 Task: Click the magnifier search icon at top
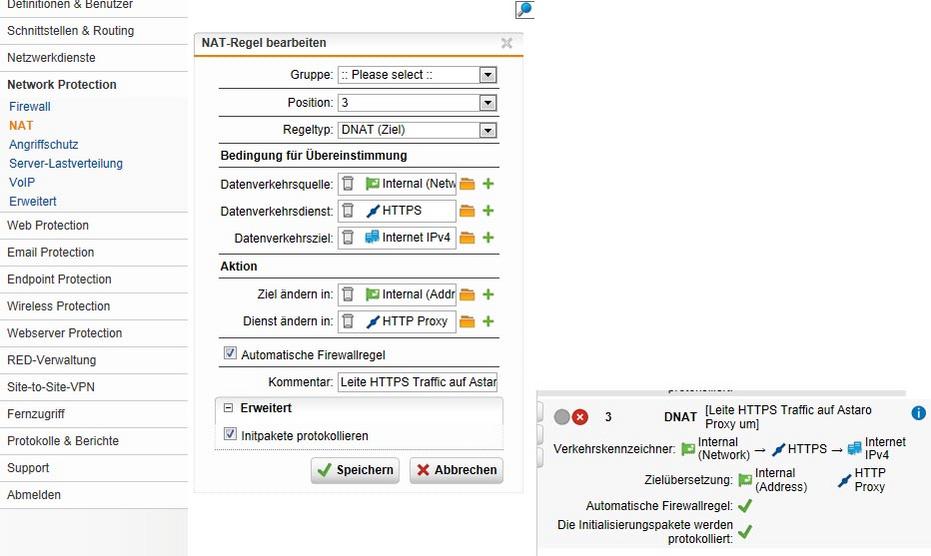tap(525, 10)
